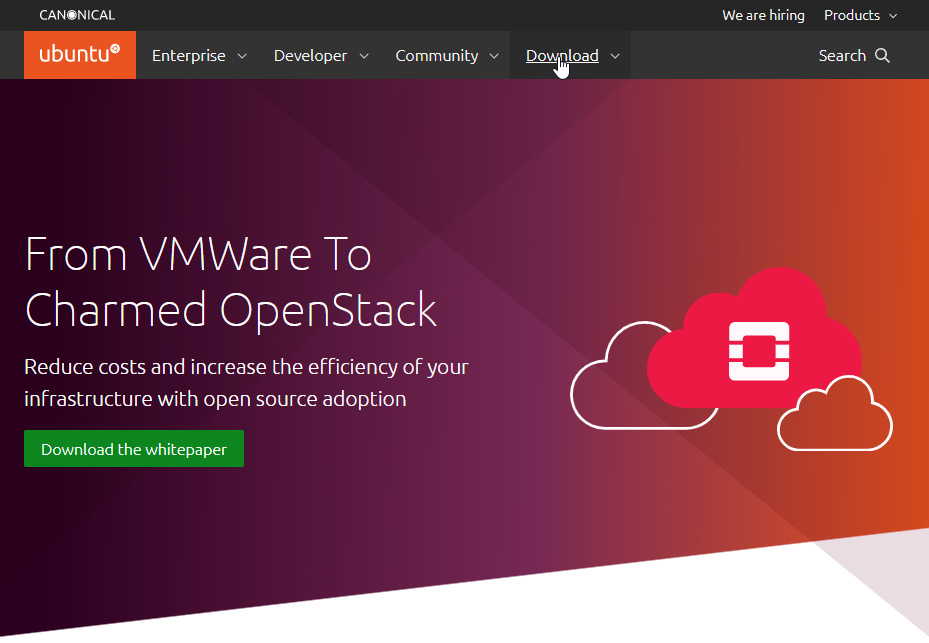Click the search magnifier icon
Image resolution: width=929 pixels, height=643 pixels.
point(882,55)
